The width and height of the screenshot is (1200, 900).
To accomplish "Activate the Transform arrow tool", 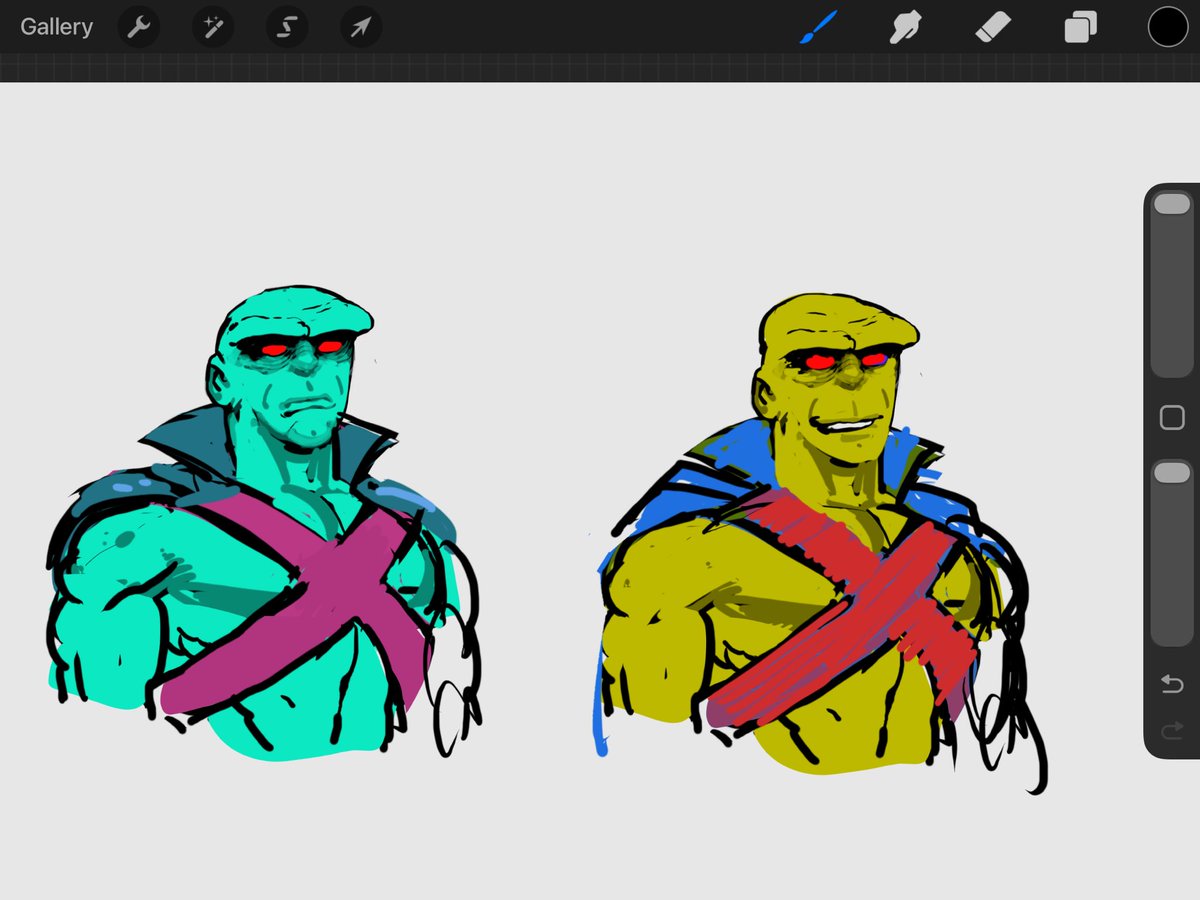I will coord(361,27).
